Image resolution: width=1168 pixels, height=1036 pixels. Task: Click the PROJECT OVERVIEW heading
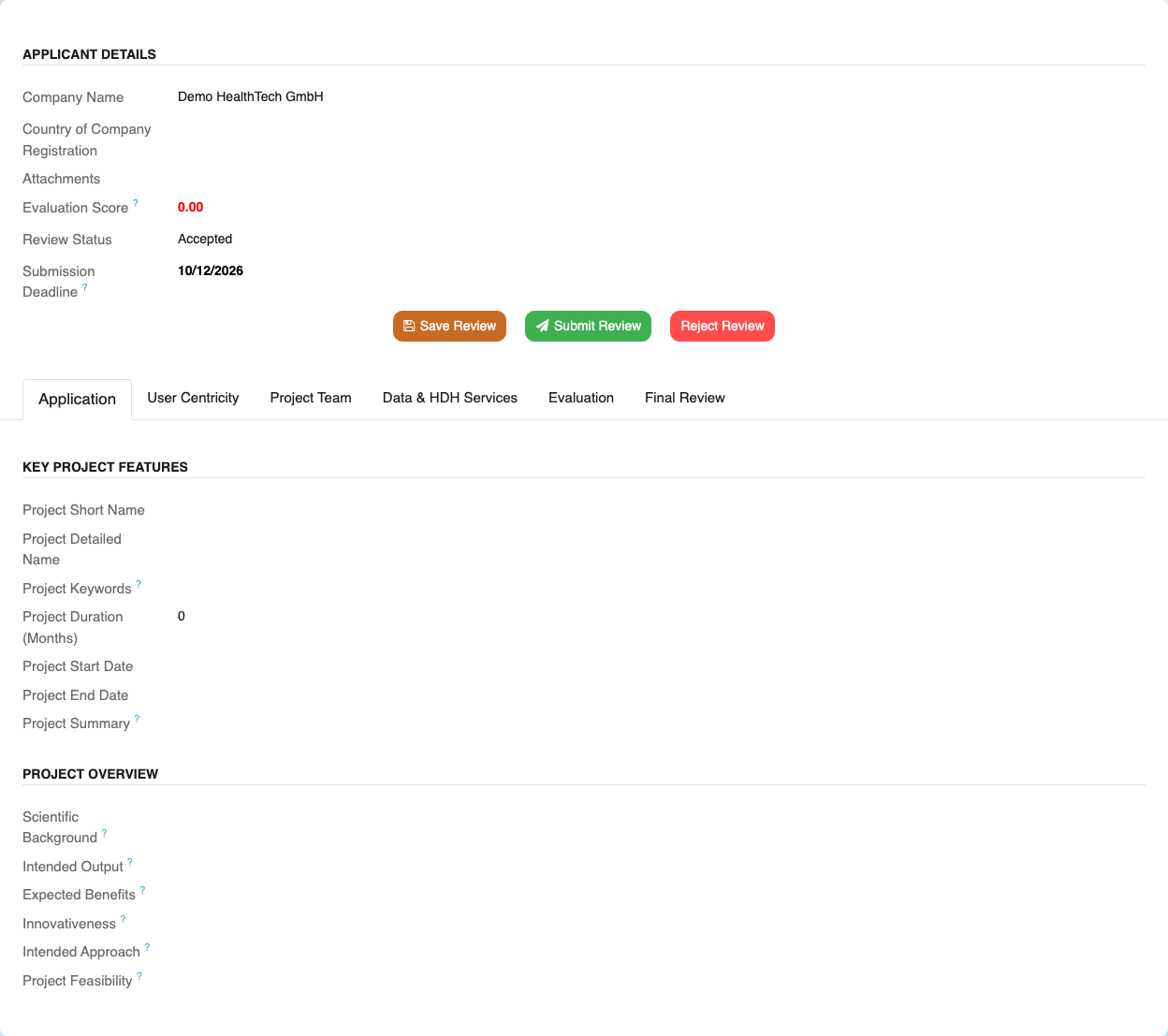tap(90, 774)
